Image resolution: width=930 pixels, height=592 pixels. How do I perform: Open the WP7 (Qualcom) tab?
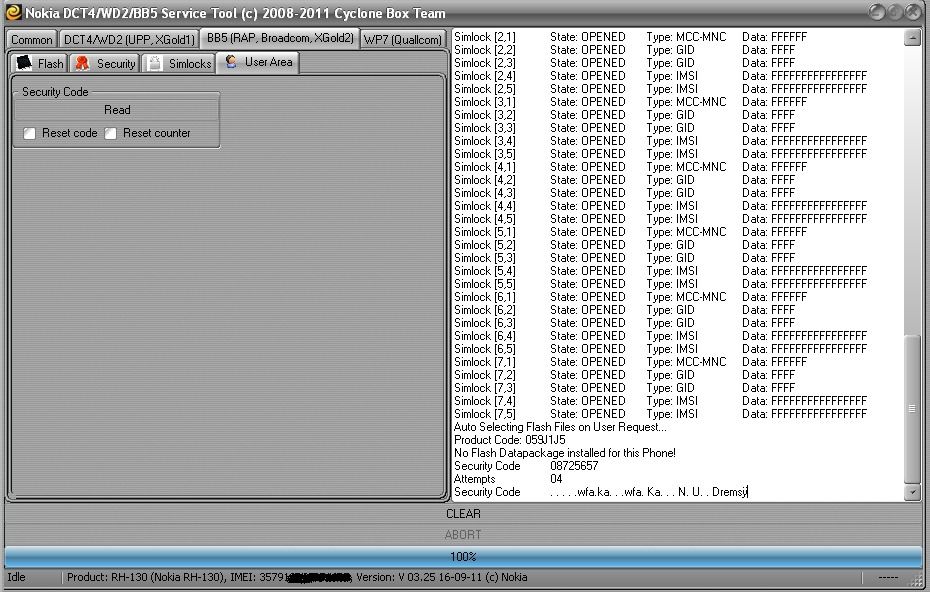402,40
